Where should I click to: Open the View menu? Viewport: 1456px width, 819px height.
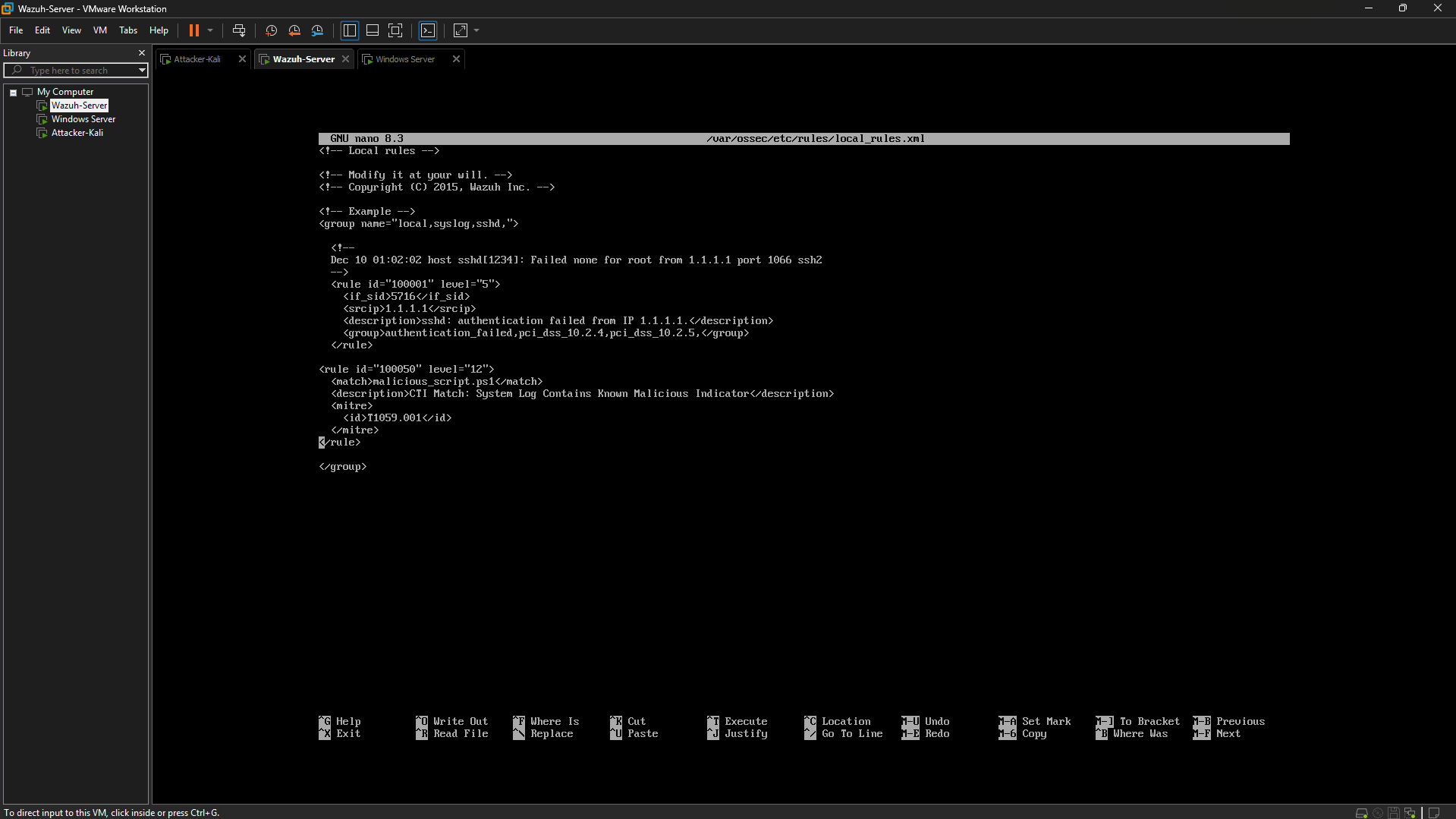point(71,30)
